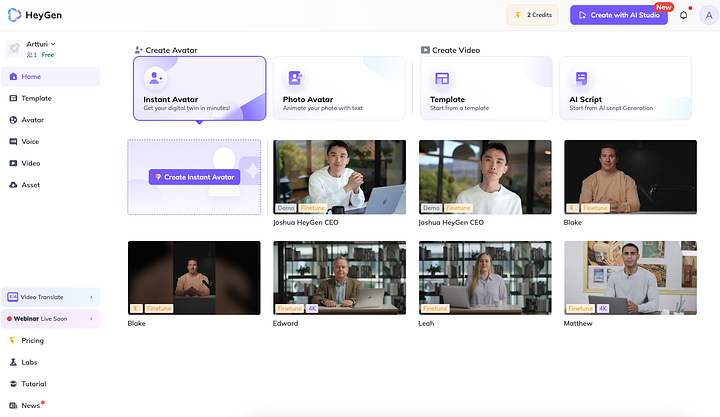Open the Edward avatar thumbnail

pos(339,278)
